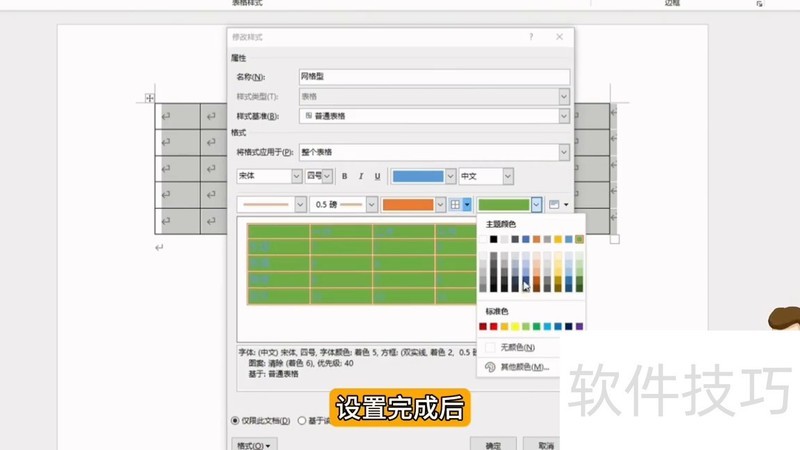The width and height of the screenshot is (800, 450).
Task: Pick the darkest green theme shade
Action: click(x=579, y=288)
